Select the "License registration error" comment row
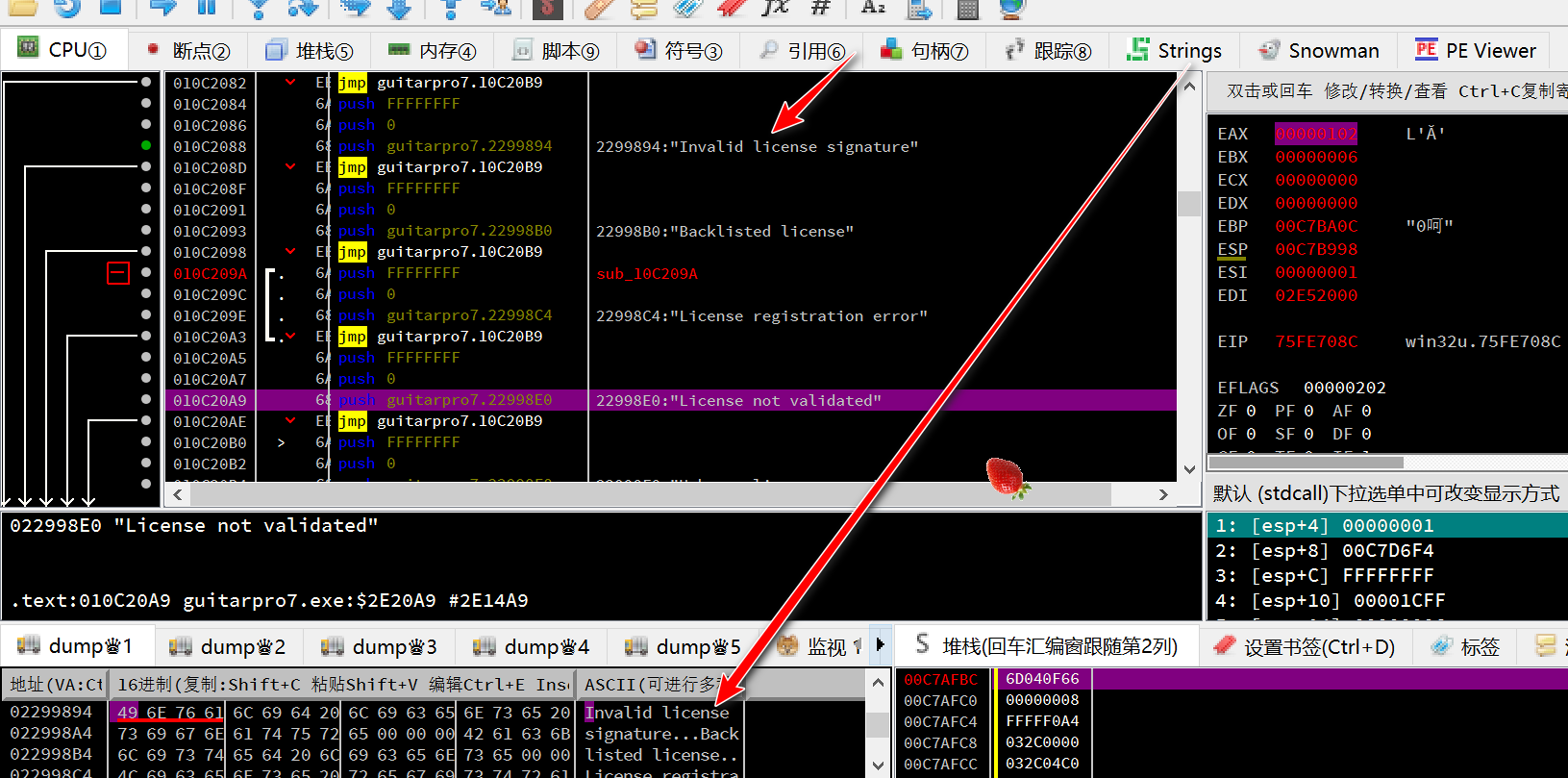This screenshot has width=1568, height=778. tap(761, 315)
